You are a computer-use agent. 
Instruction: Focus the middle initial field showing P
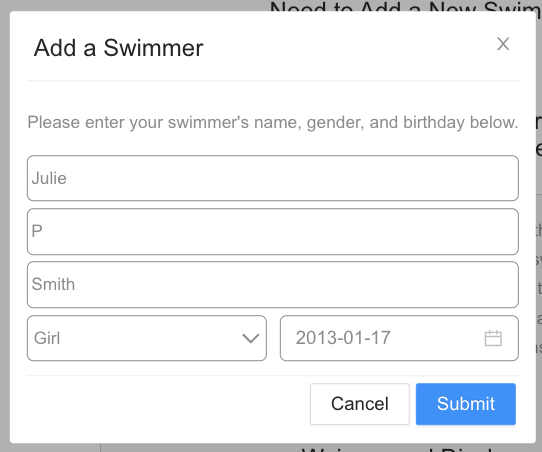point(273,232)
